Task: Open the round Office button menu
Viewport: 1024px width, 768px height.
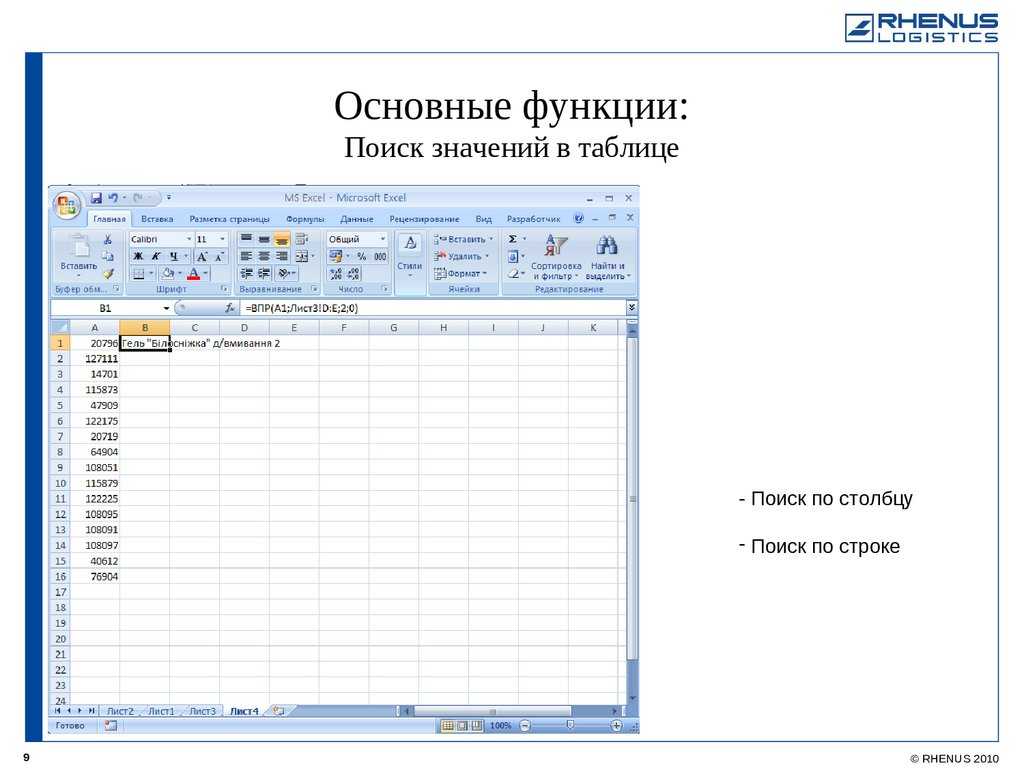Action: click(67, 206)
